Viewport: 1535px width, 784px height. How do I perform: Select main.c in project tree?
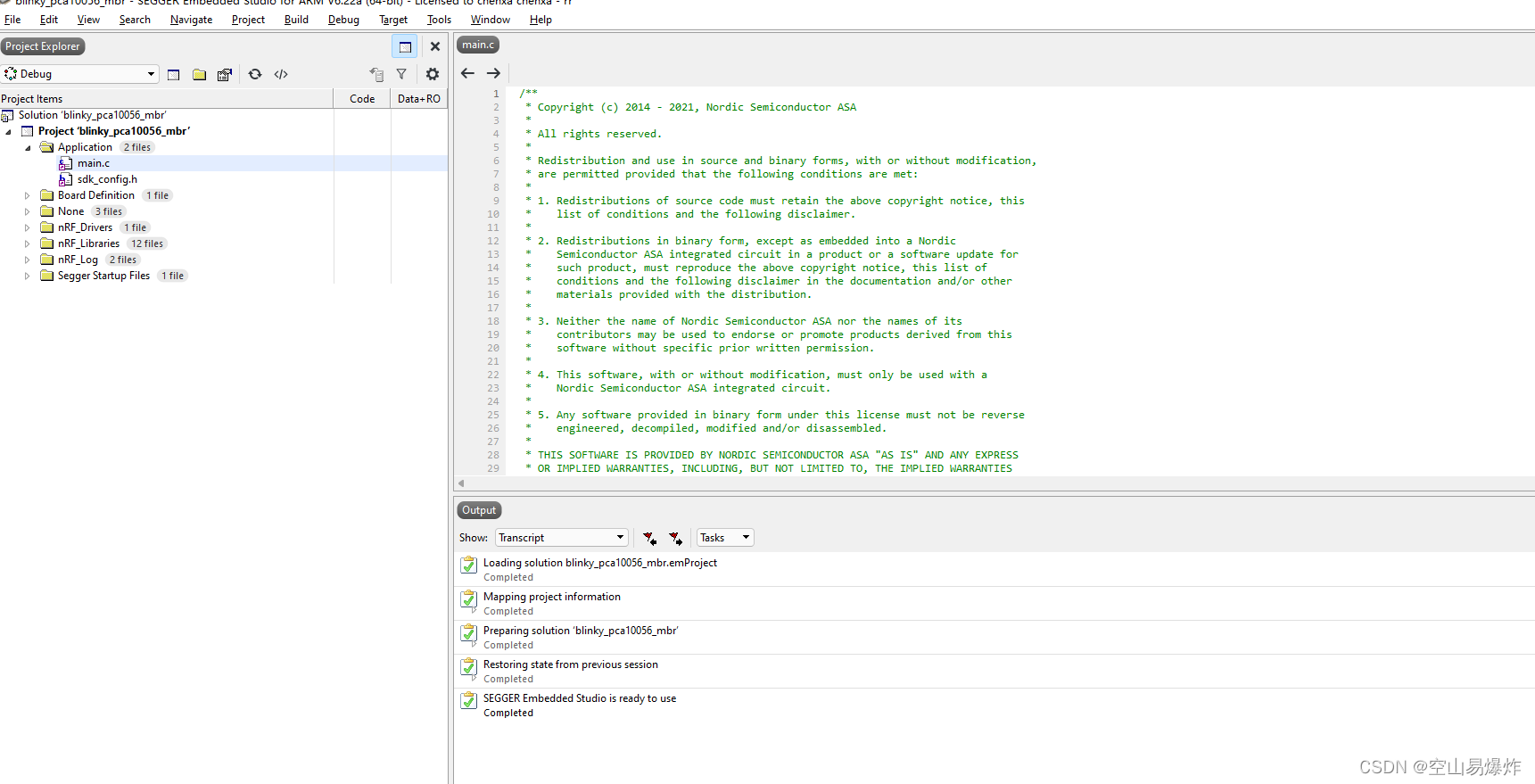point(94,163)
